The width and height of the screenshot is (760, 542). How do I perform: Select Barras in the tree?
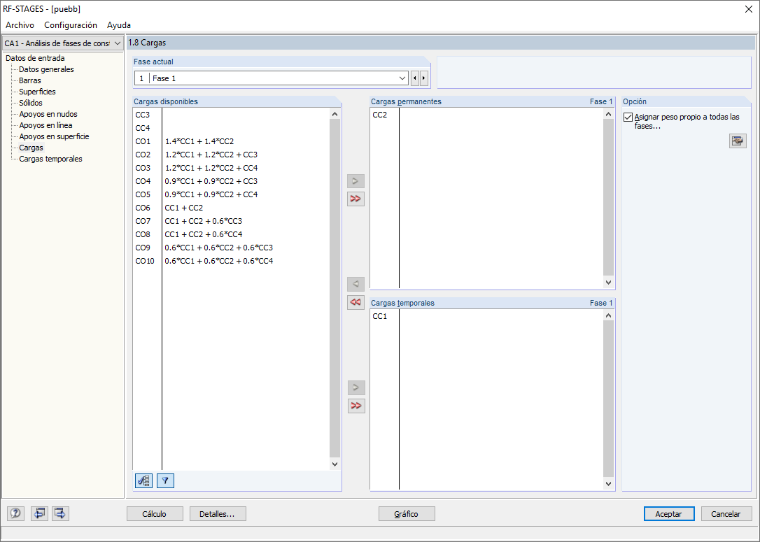point(30,80)
